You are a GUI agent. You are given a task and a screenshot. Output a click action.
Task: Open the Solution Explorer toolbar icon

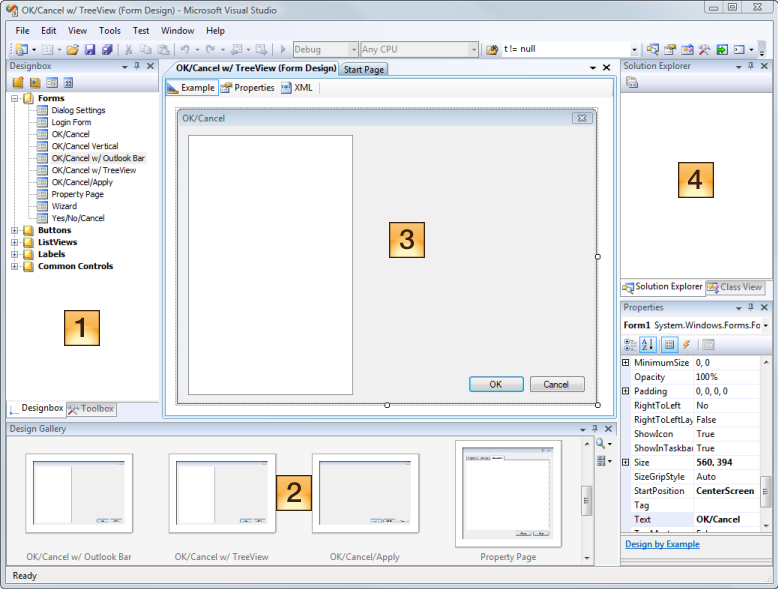pyautogui.click(x=652, y=49)
